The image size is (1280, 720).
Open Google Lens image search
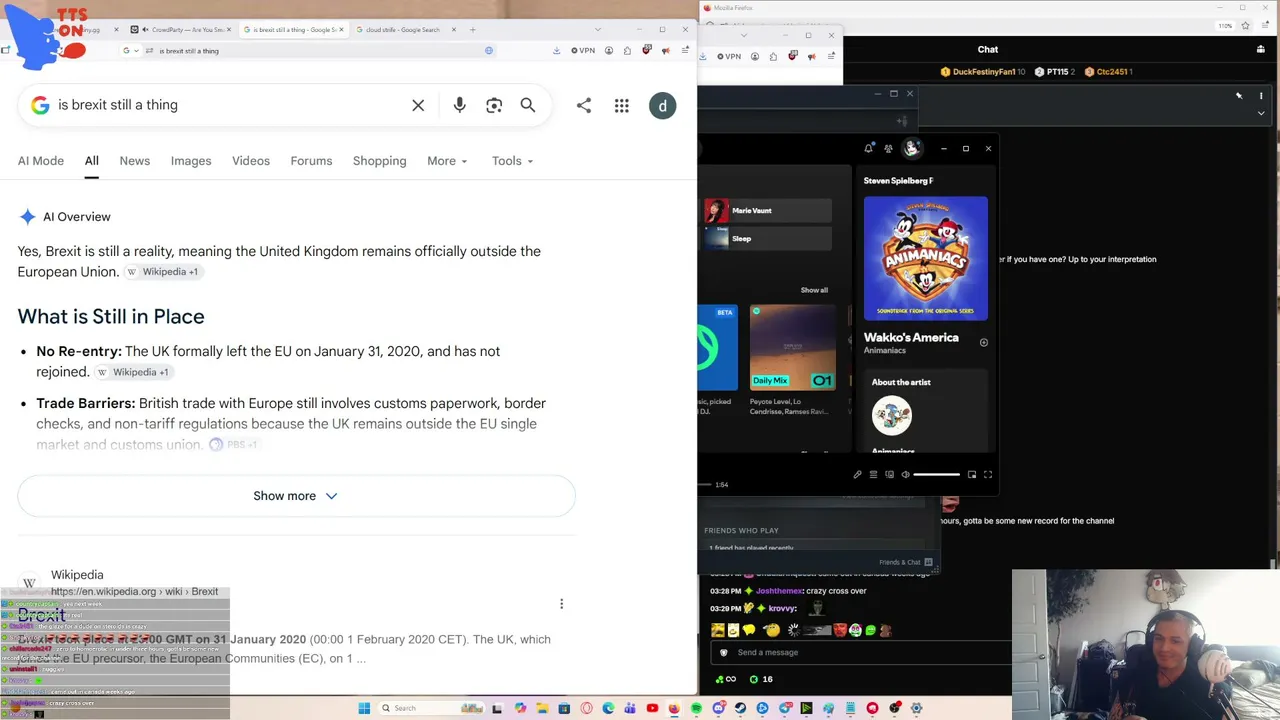(494, 105)
